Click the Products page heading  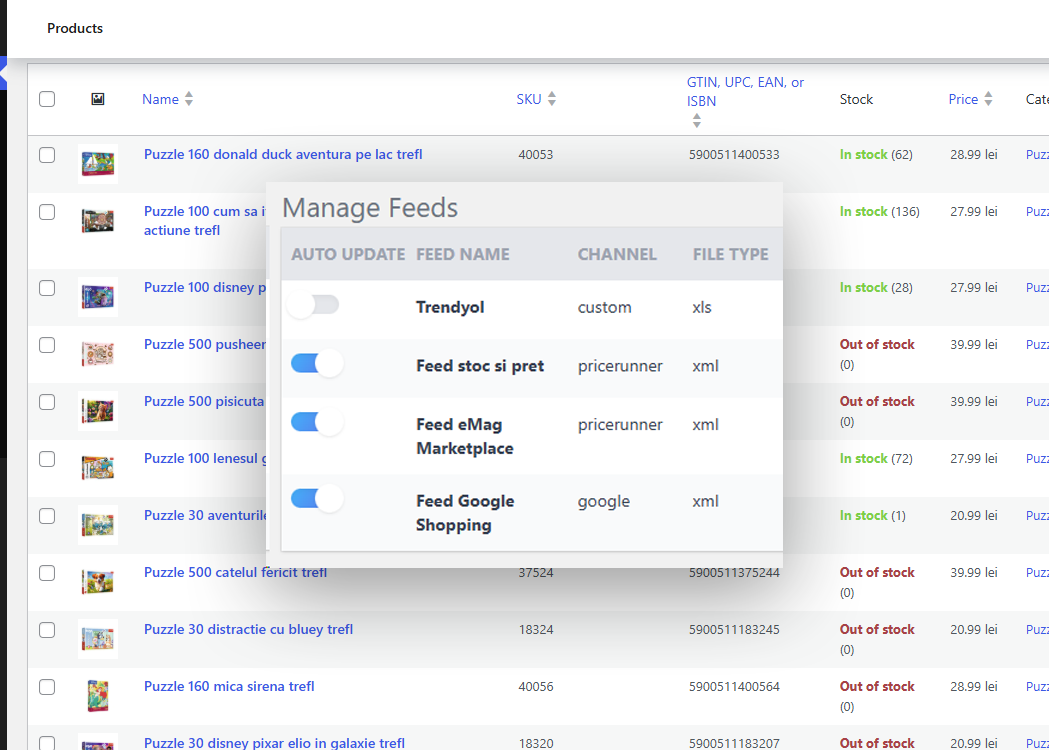tap(75, 28)
